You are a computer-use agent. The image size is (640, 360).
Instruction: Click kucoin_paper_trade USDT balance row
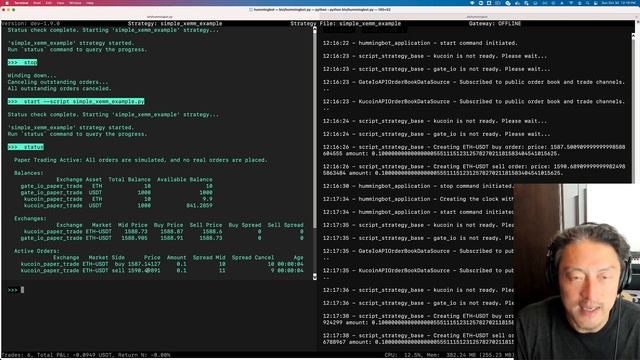coord(116,206)
